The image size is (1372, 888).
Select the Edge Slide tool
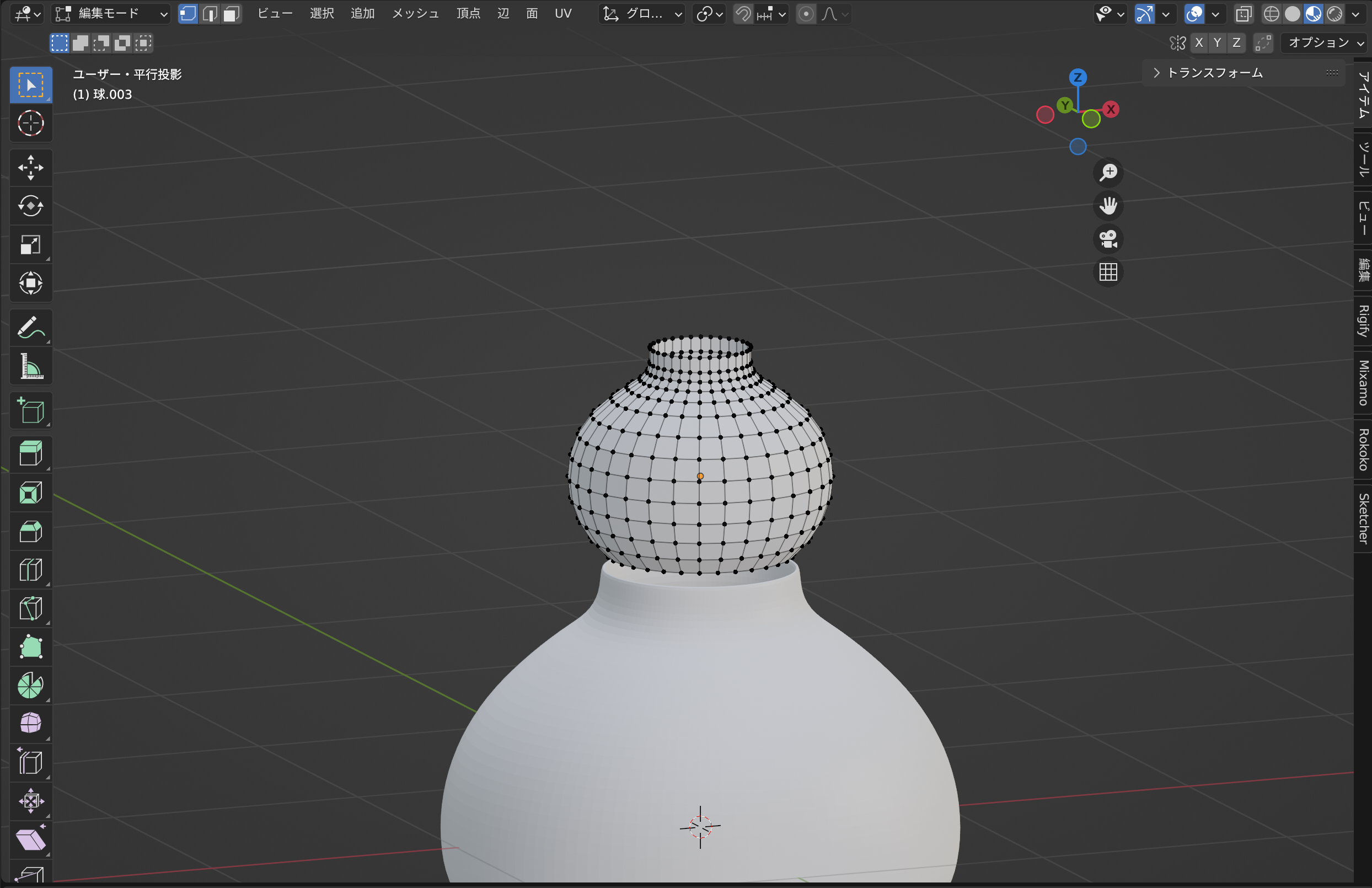click(x=30, y=762)
